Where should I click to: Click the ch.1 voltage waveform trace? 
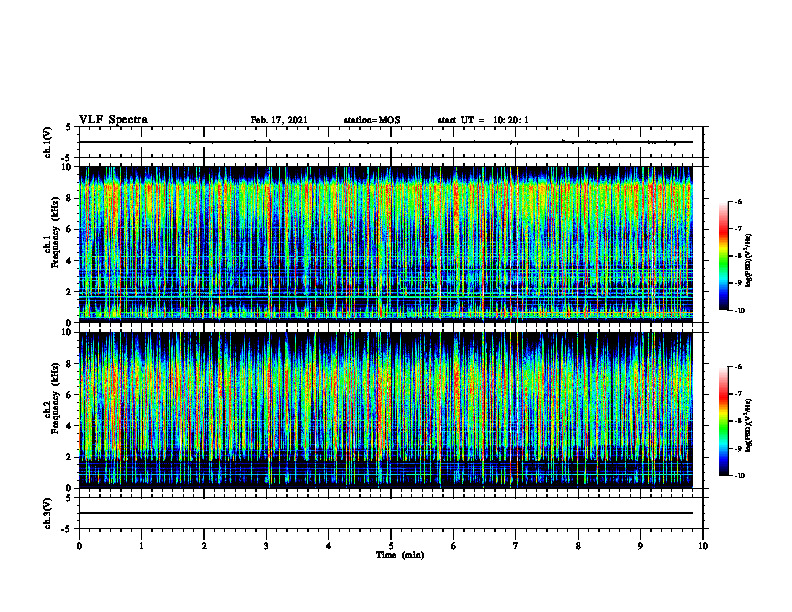pos(386,142)
